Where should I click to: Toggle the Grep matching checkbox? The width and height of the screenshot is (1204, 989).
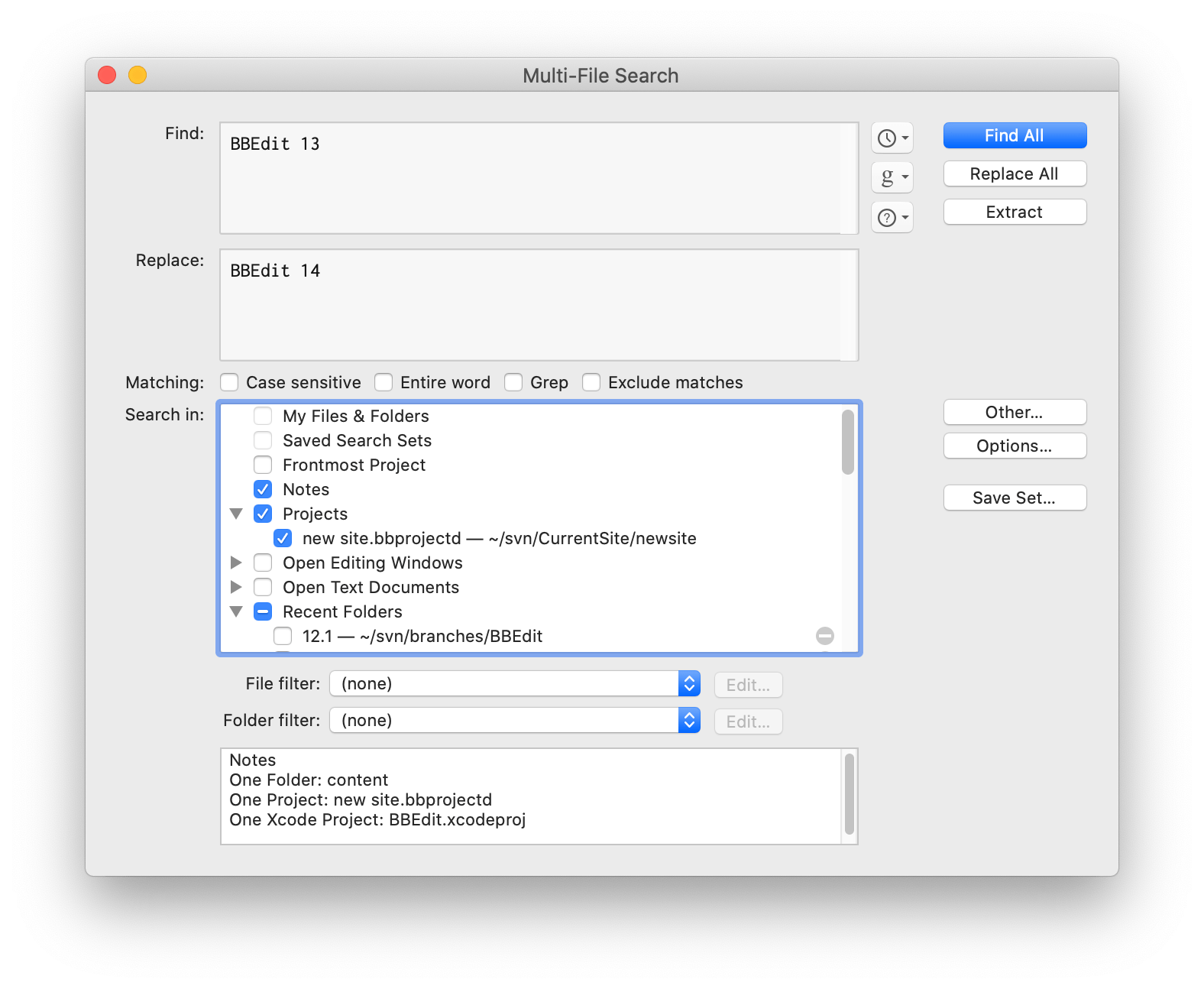513,382
